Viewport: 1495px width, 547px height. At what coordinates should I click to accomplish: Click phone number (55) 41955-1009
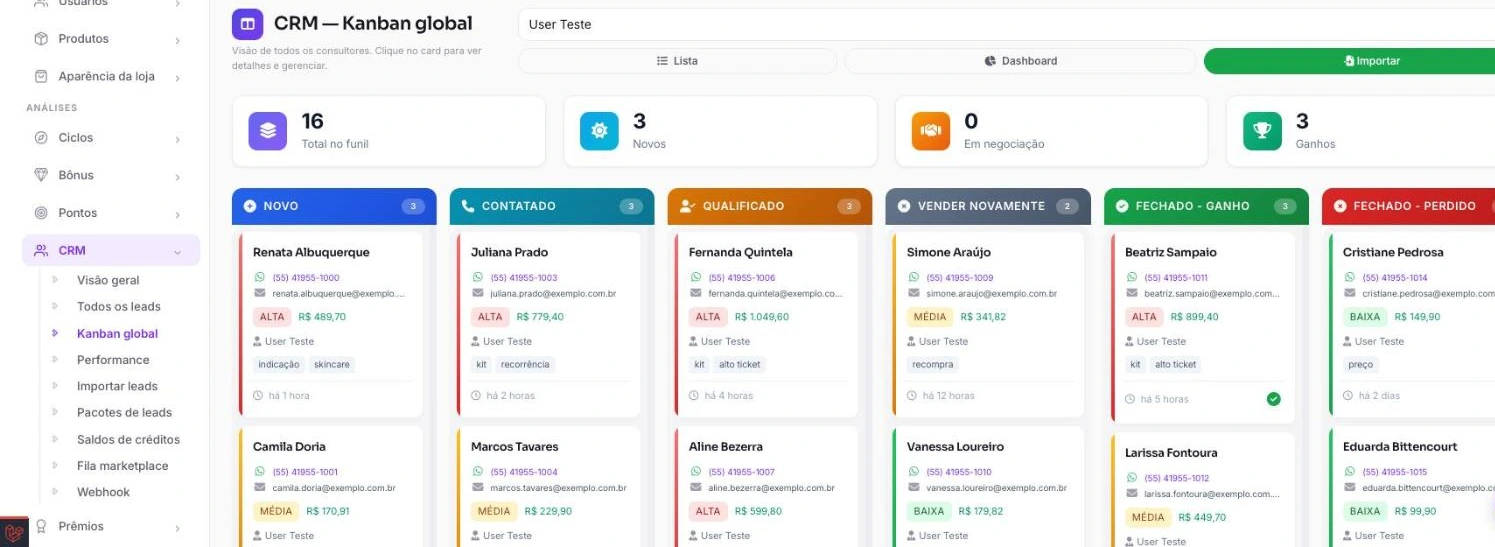coord(960,278)
